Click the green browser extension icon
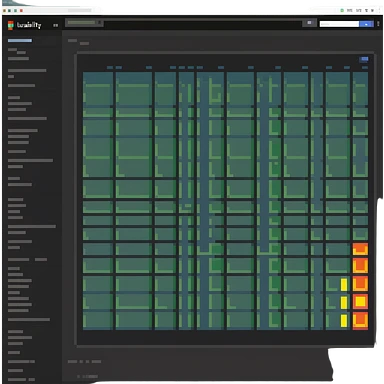384x384 pixels. point(342,11)
